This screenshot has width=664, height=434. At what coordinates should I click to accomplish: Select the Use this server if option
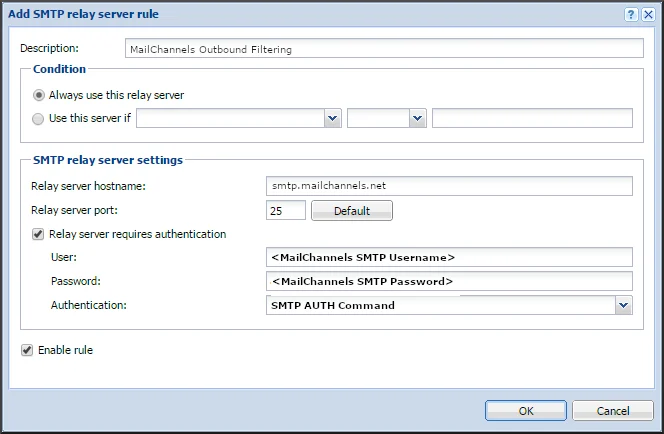tap(38, 119)
